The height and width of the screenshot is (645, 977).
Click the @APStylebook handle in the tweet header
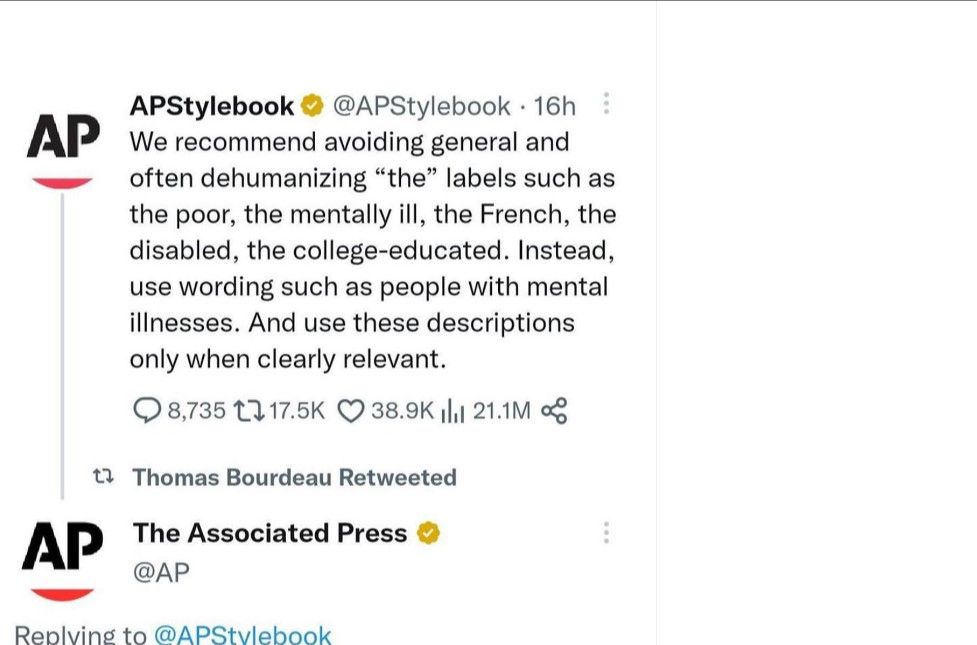click(421, 105)
